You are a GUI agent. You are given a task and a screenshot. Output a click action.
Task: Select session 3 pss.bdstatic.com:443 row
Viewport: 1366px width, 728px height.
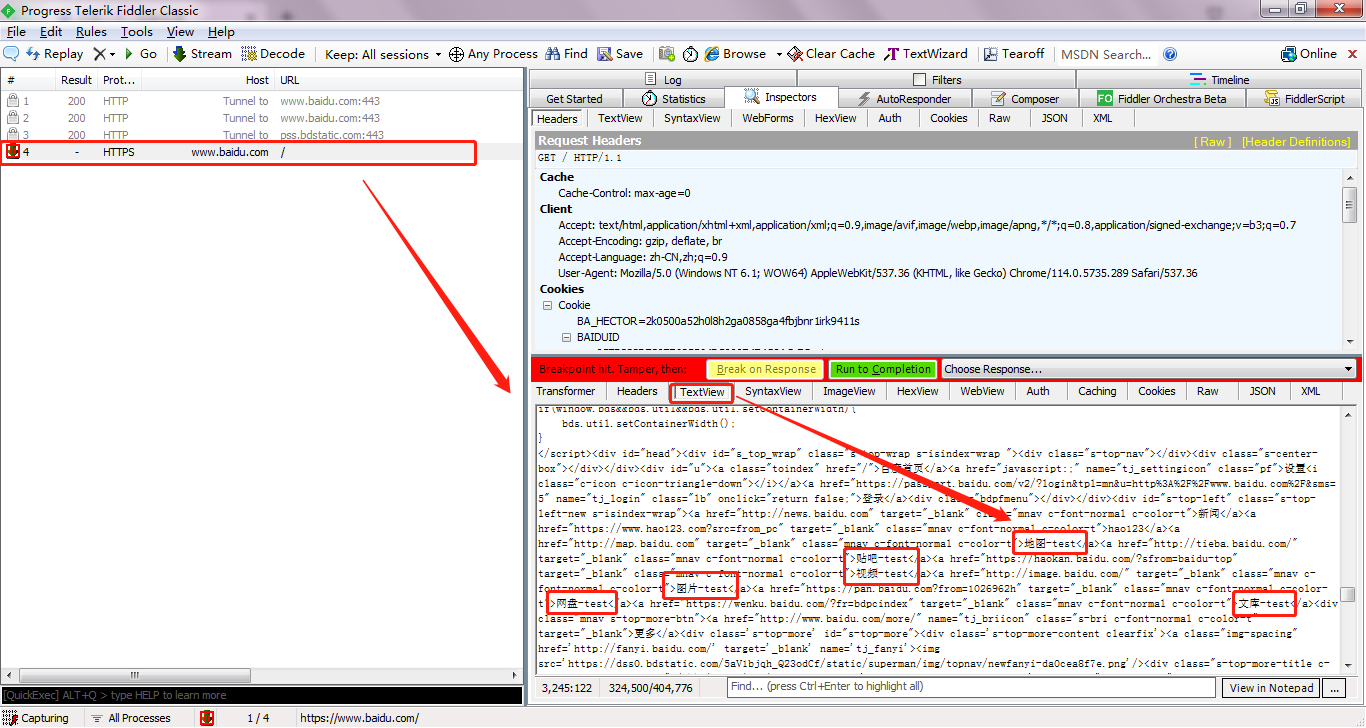pyautogui.click(x=262, y=135)
